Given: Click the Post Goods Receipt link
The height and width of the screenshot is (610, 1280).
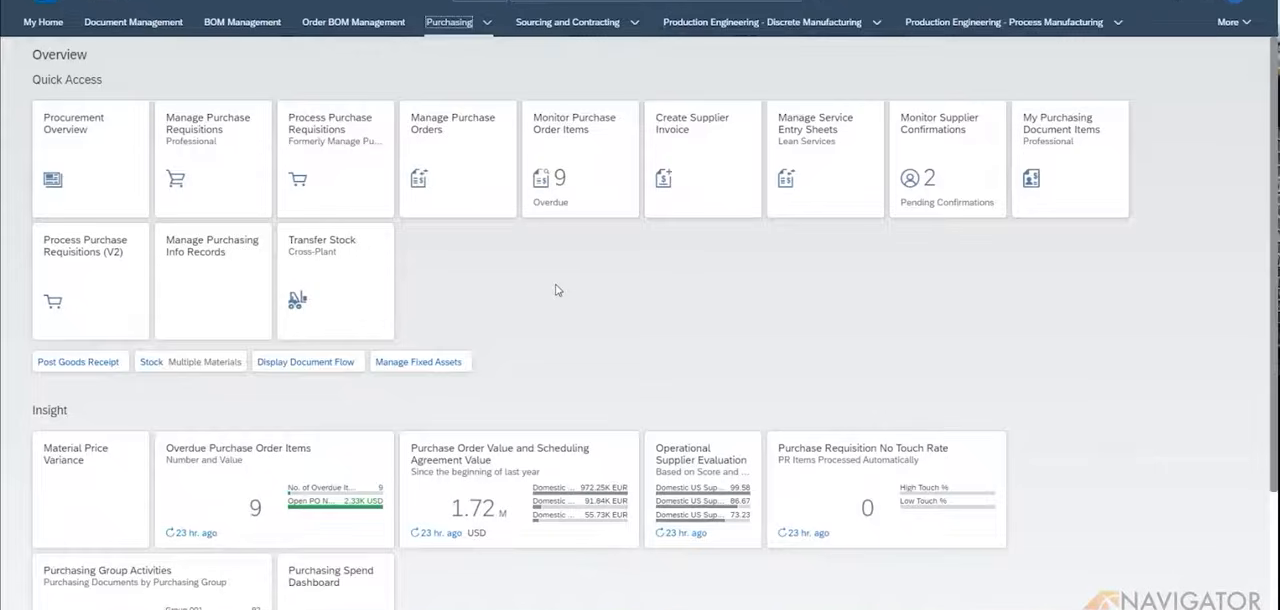Looking at the screenshot, I should click(x=78, y=362).
